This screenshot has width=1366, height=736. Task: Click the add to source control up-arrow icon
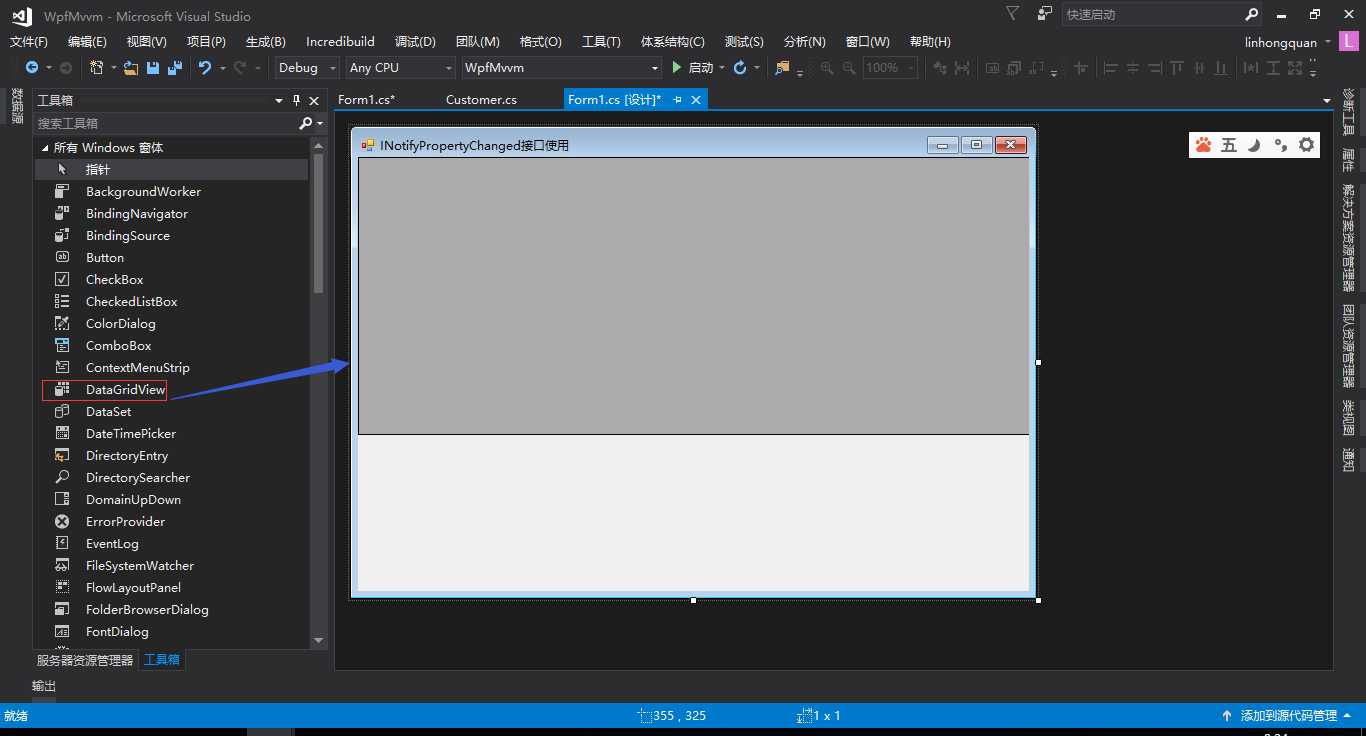click(x=1227, y=716)
